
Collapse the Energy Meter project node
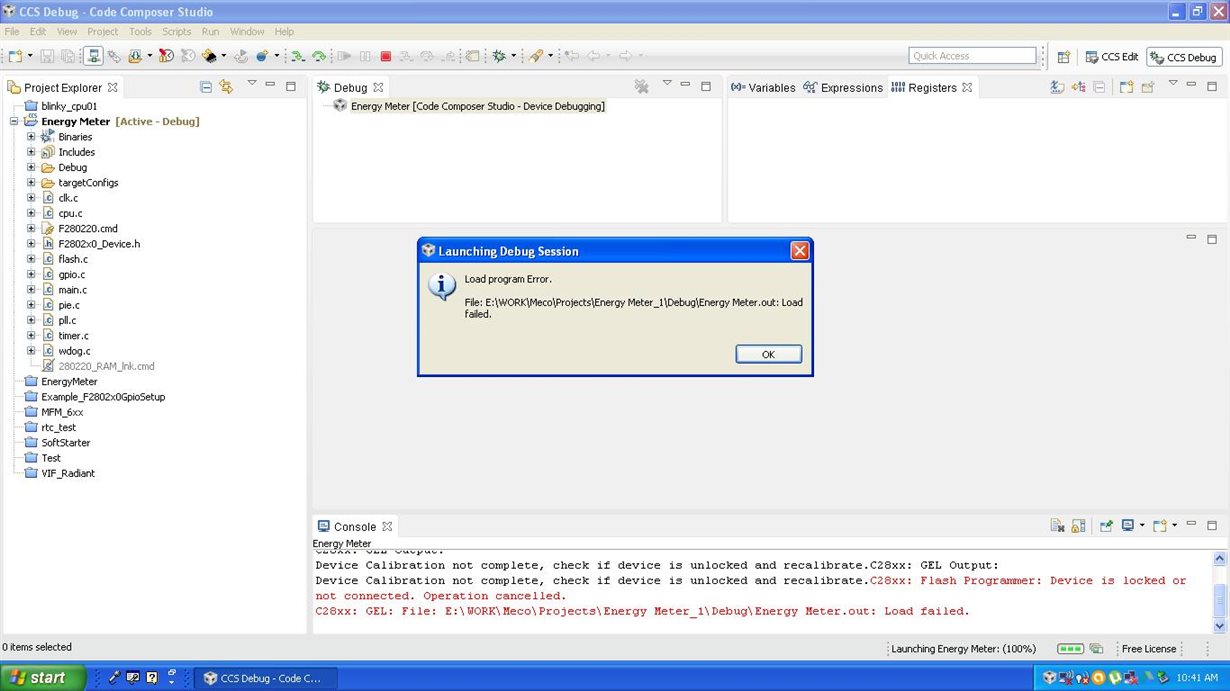pos(14,121)
